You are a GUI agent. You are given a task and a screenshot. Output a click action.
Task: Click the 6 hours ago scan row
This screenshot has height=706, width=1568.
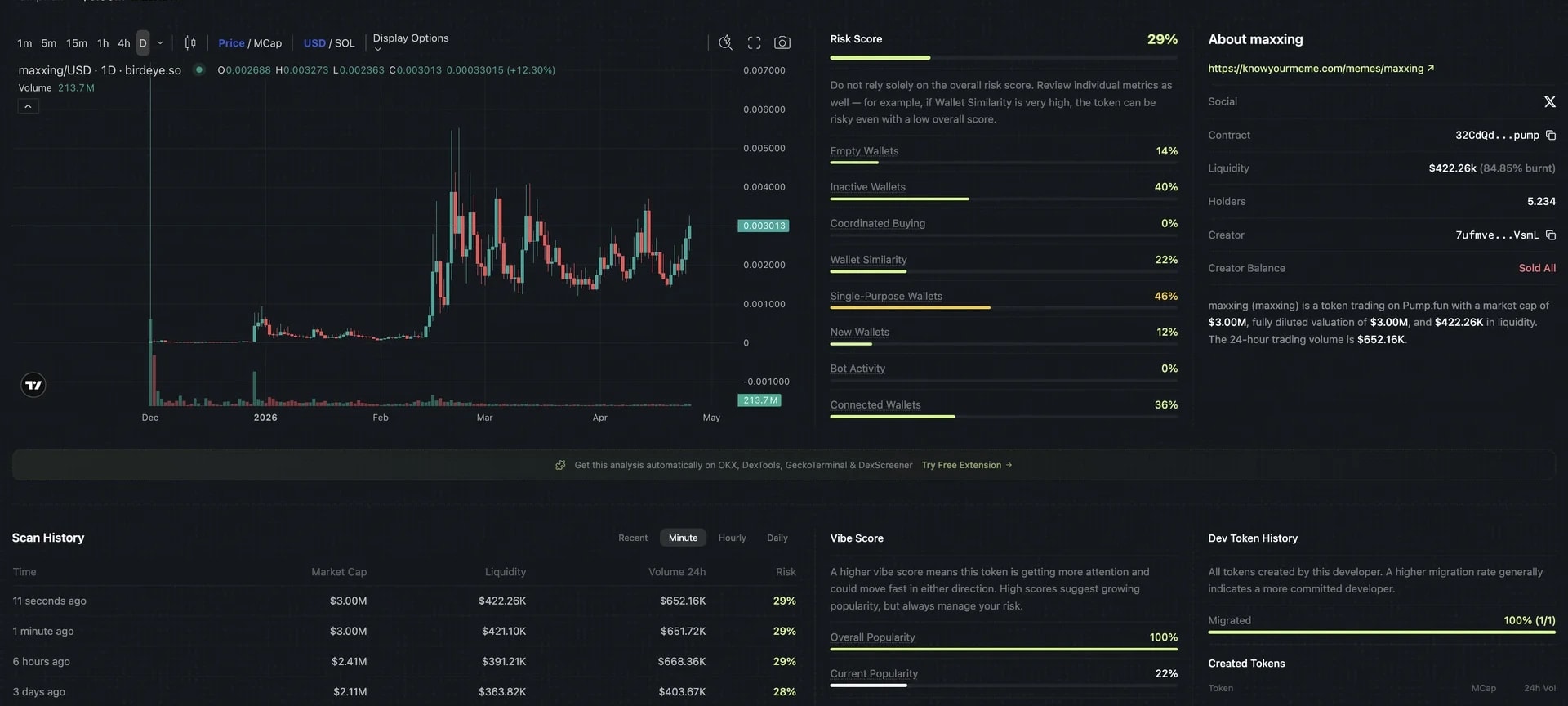coord(404,661)
